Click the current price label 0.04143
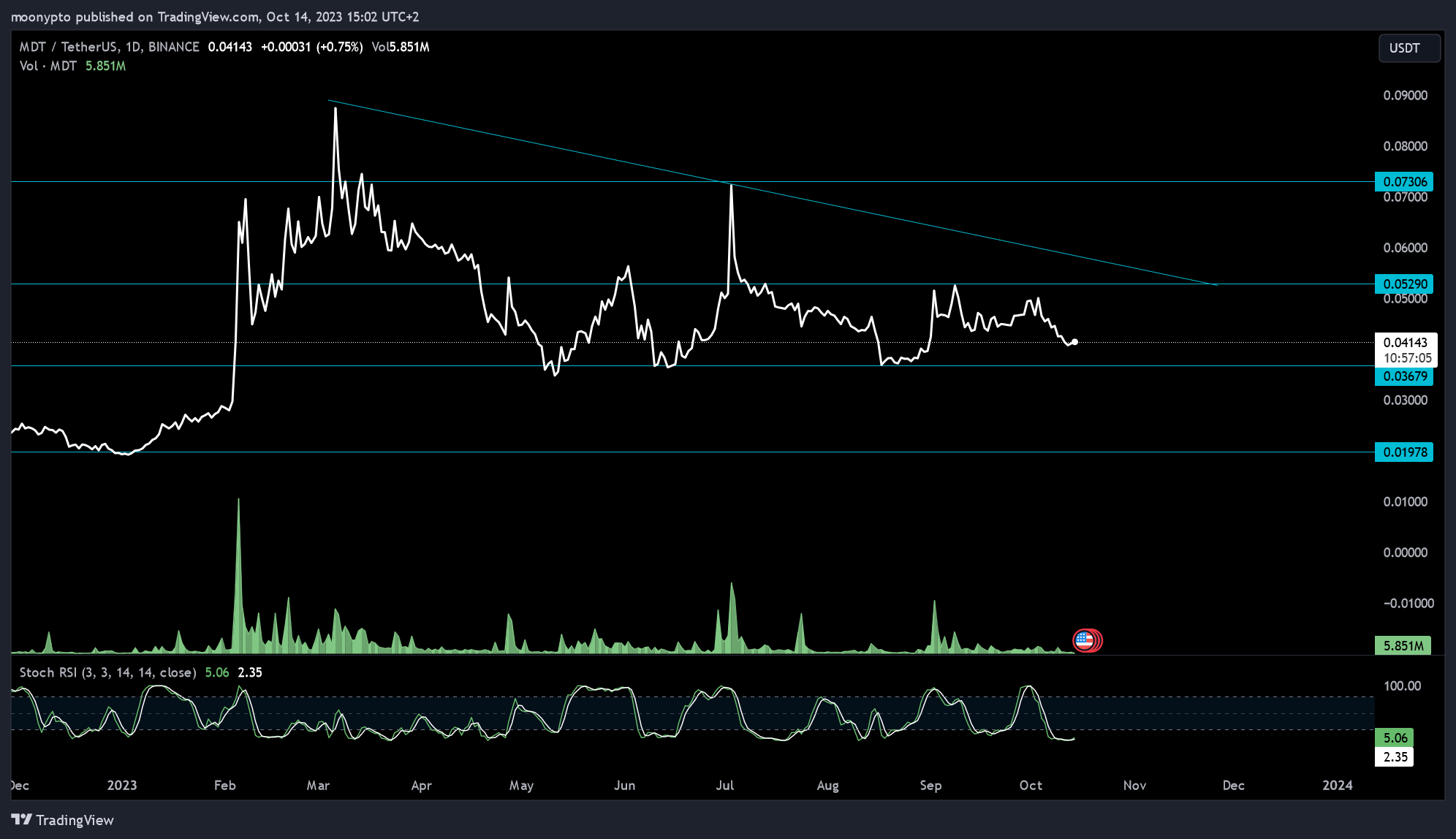Screen dimensions: 1456x839 (x=1406, y=342)
